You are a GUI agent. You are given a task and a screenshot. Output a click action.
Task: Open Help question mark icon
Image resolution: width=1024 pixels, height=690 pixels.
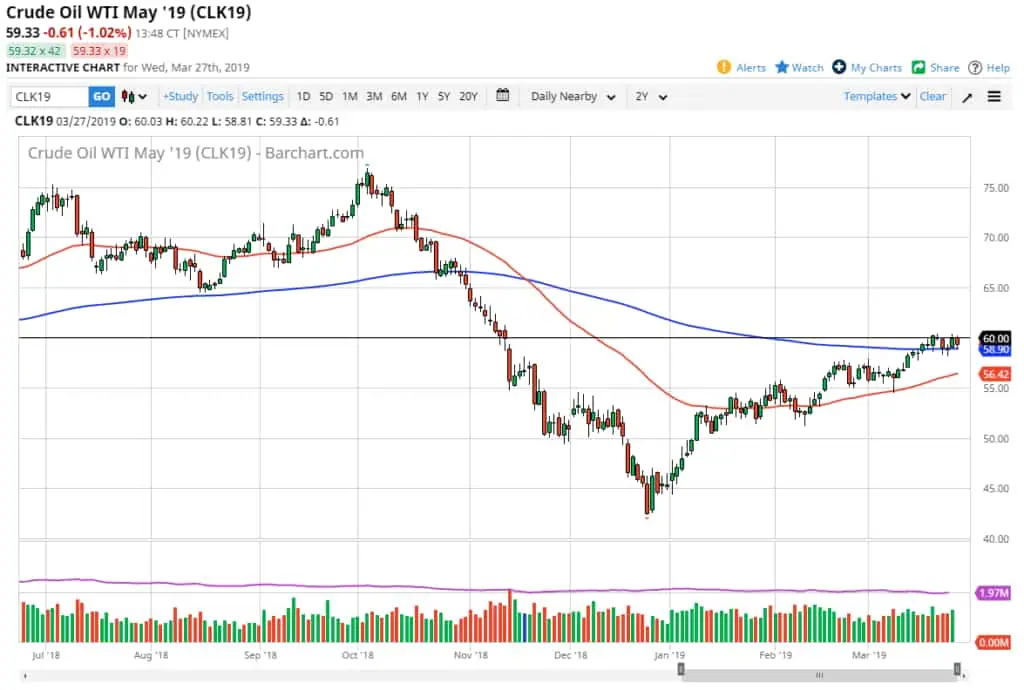pyautogui.click(x=975, y=68)
